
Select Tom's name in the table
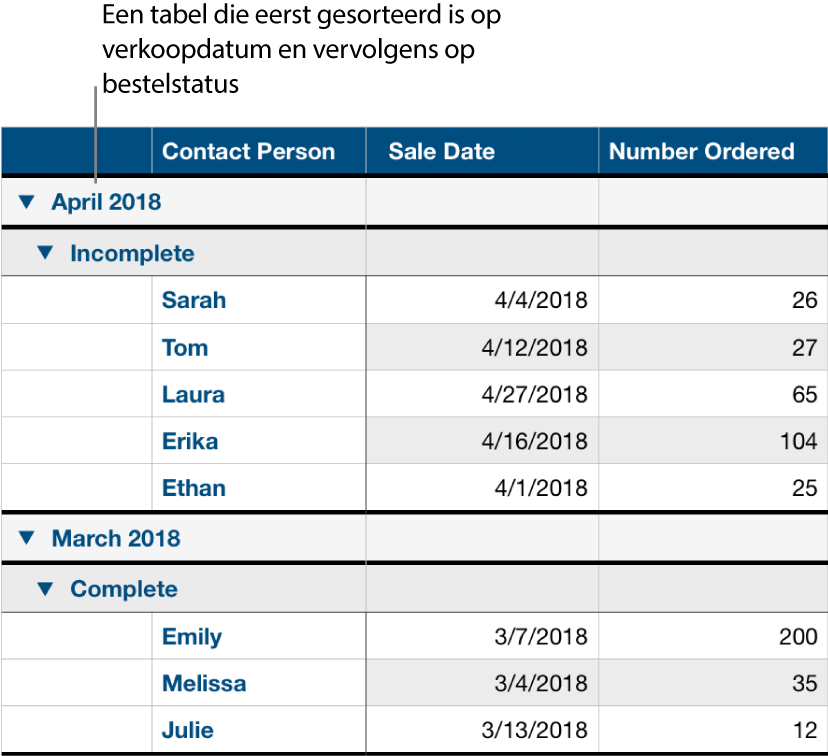pyautogui.click(x=185, y=347)
